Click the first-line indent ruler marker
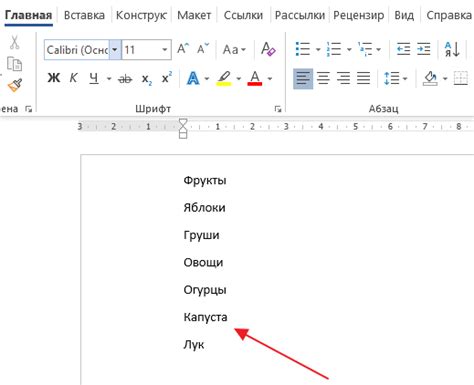 click(183, 122)
